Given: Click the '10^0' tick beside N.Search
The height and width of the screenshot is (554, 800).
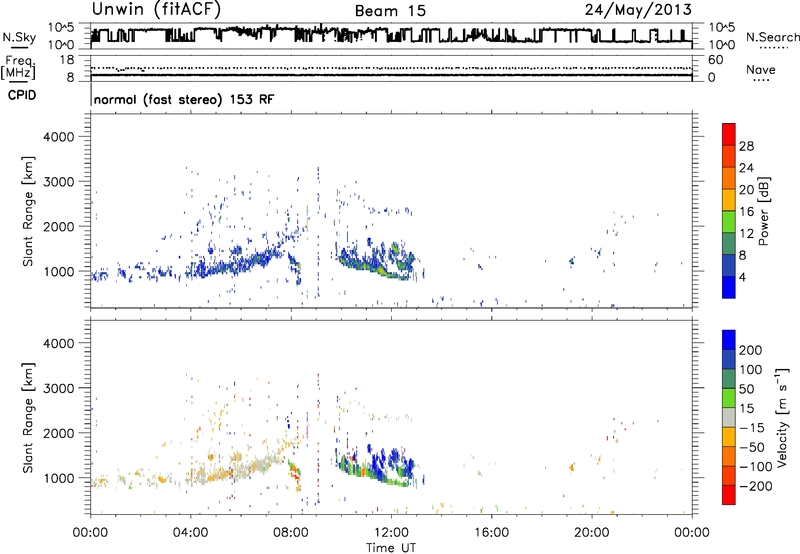Looking at the screenshot, I should (722, 45).
